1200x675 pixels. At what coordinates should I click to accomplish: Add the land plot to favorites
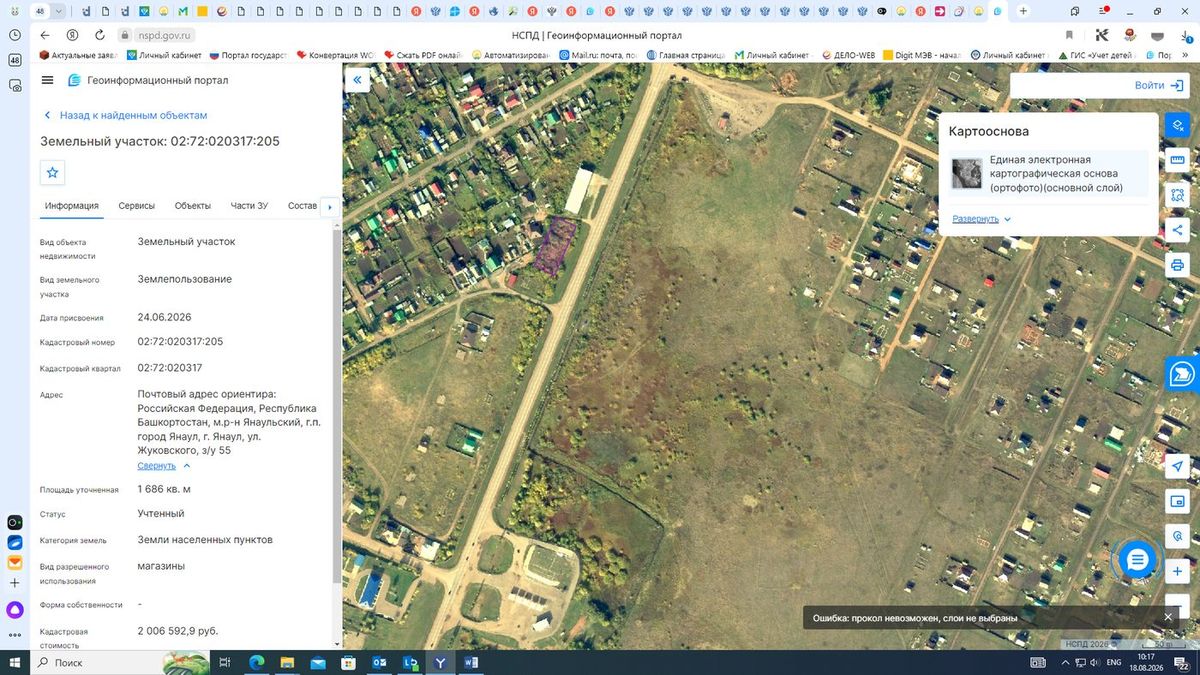coord(53,172)
